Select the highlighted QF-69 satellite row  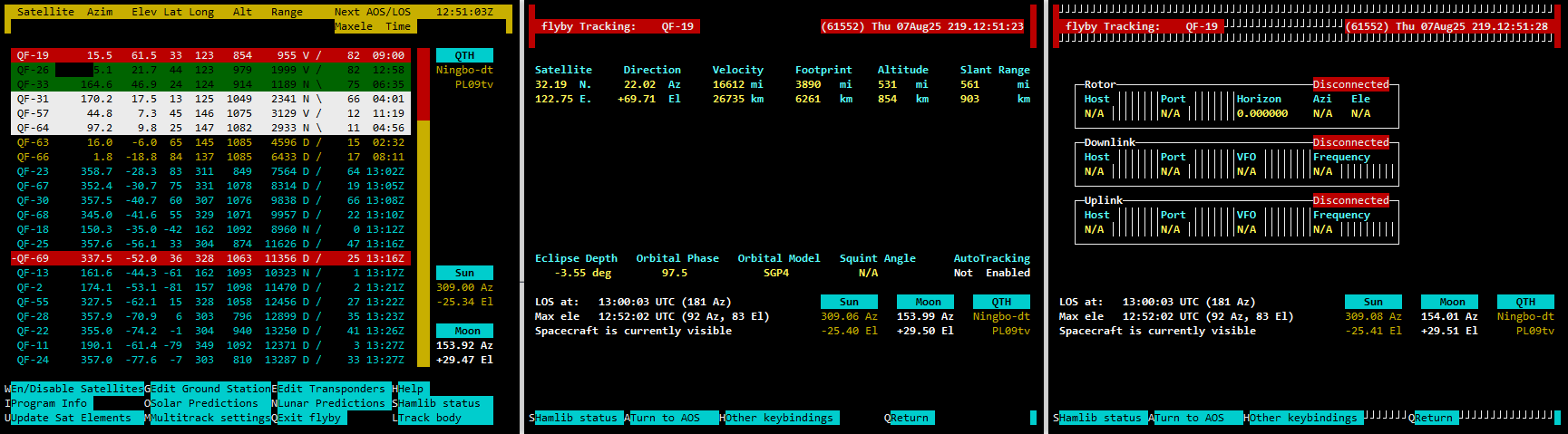210,258
